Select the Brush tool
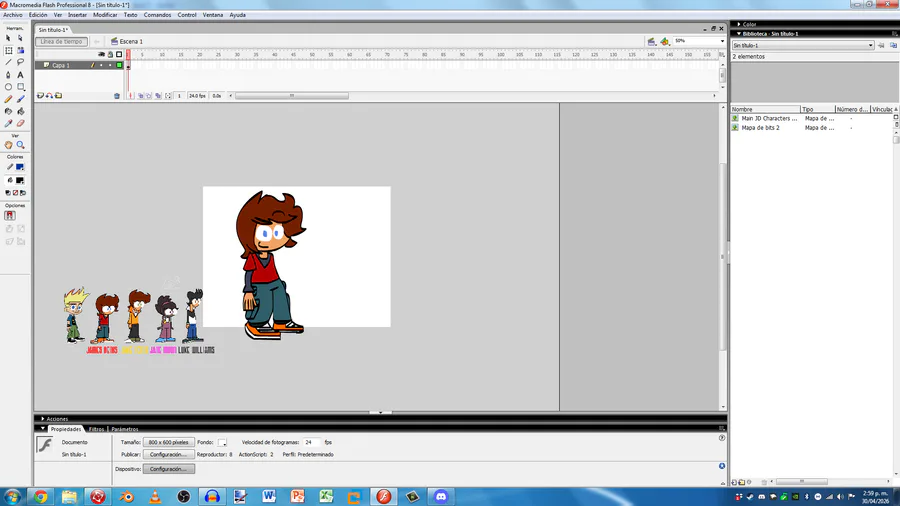This screenshot has height=506, width=900. (21, 99)
